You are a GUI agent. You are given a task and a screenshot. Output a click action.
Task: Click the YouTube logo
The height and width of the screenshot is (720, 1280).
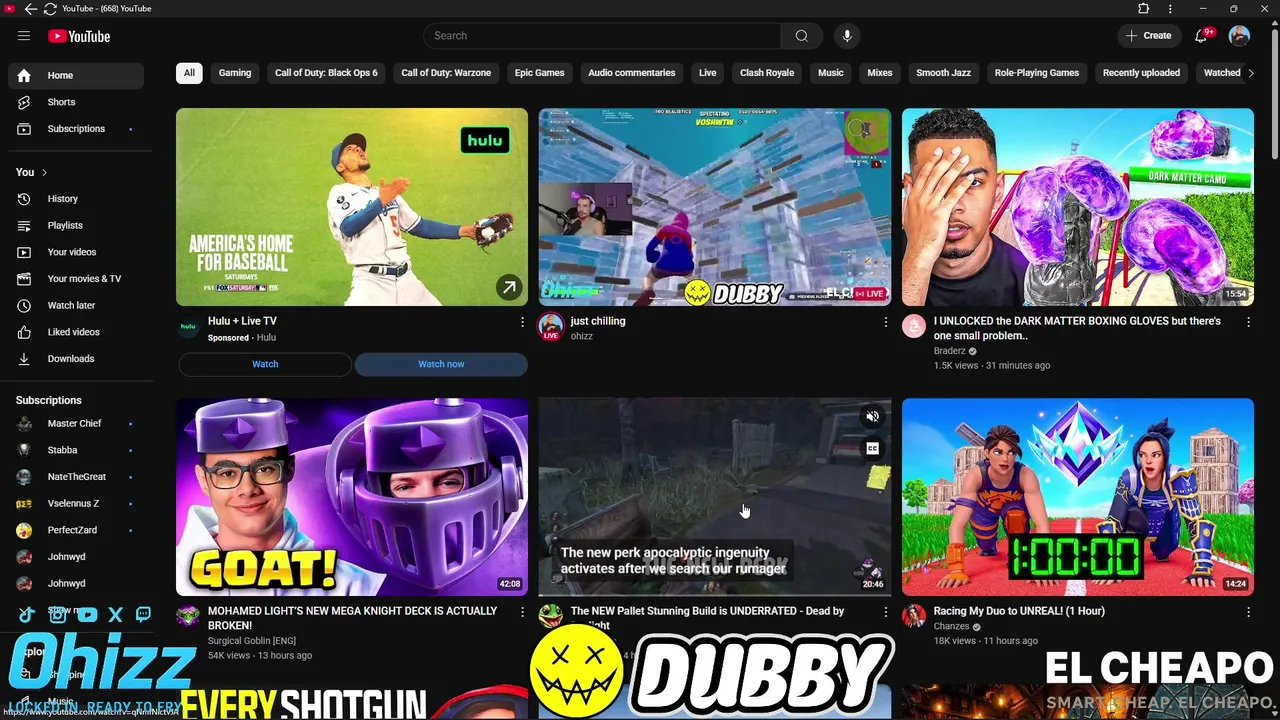79,36
